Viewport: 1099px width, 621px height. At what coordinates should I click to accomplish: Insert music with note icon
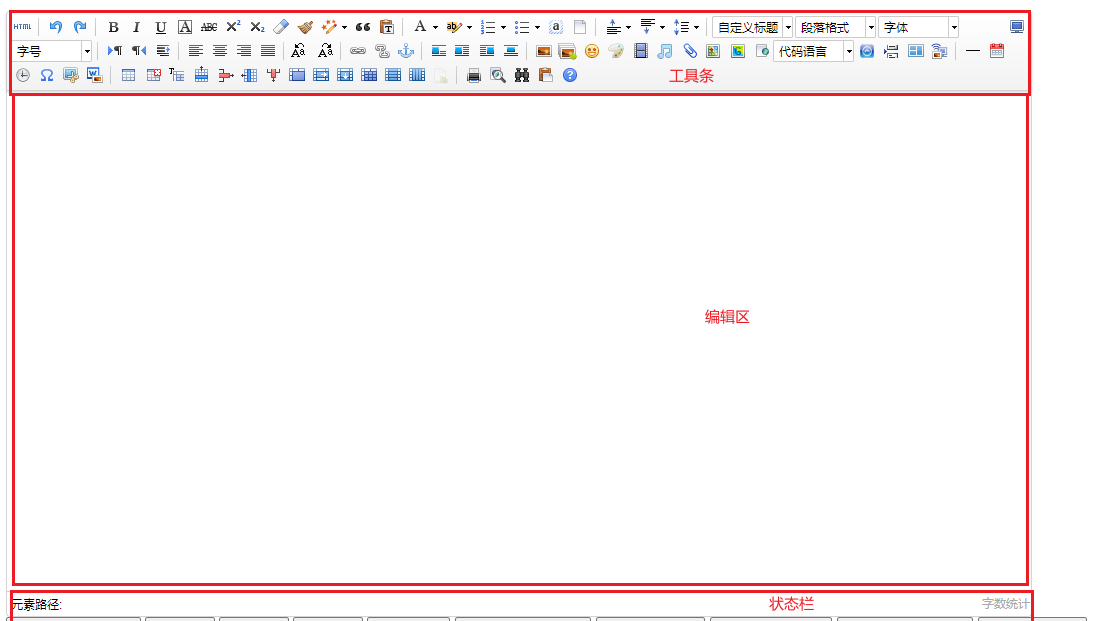pos(664,51)
